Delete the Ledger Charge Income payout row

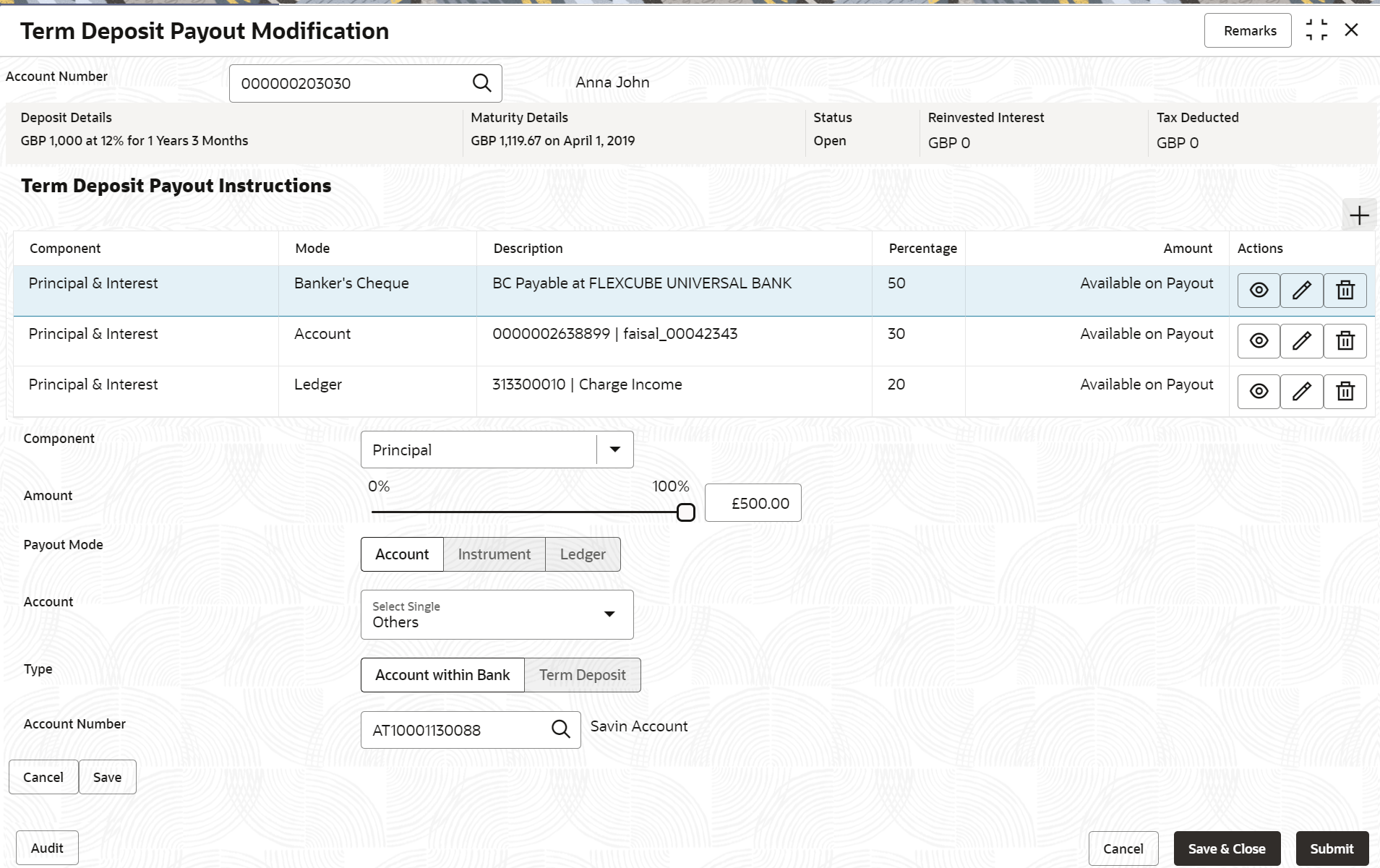click(x=1345, y=392)
